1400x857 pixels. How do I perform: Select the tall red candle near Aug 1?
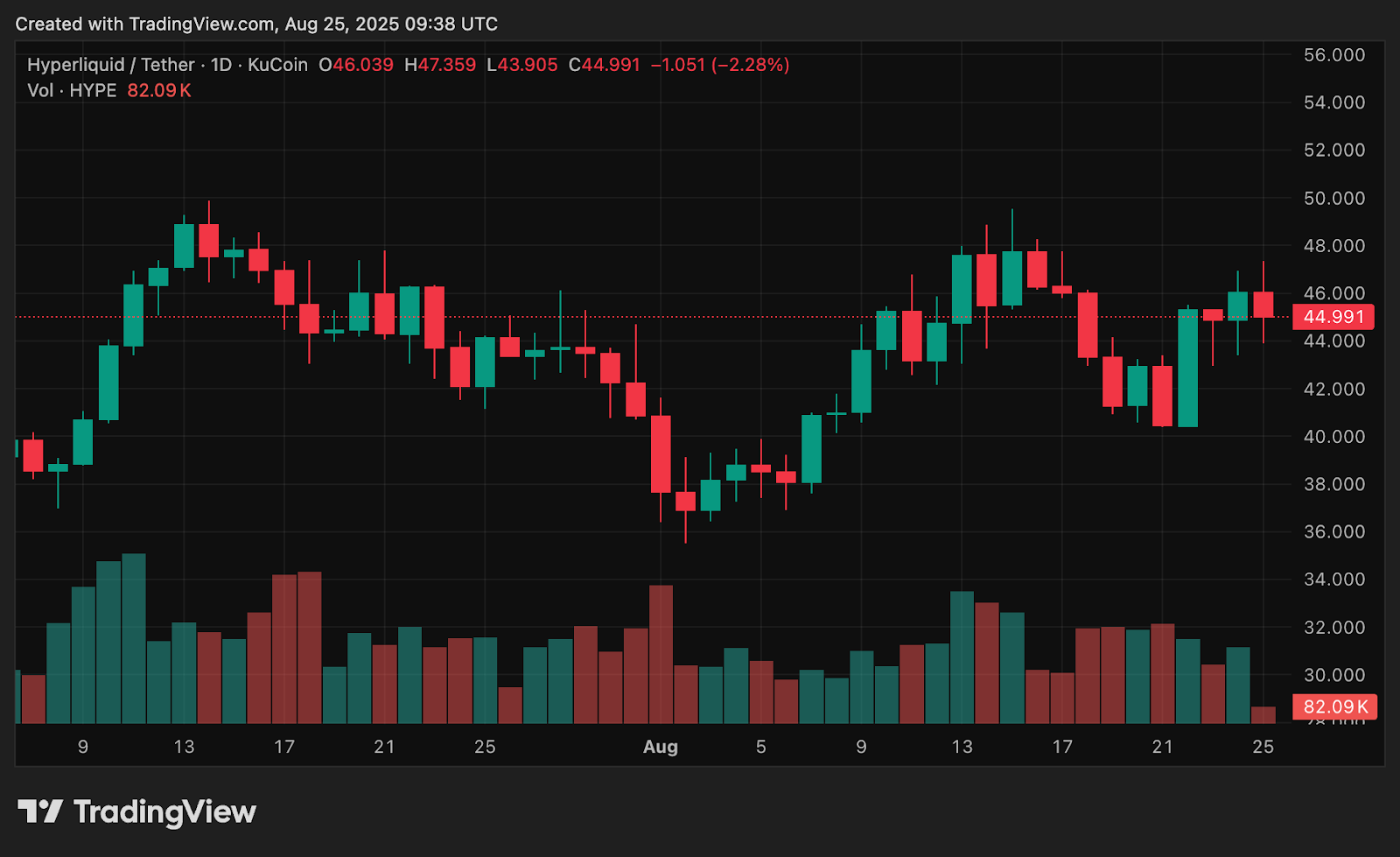click(661, 455)
